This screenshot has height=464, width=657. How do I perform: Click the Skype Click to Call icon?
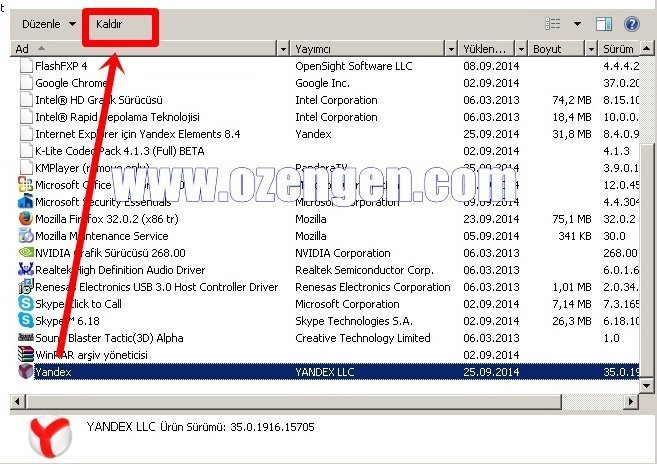click(x=26, y=303)
